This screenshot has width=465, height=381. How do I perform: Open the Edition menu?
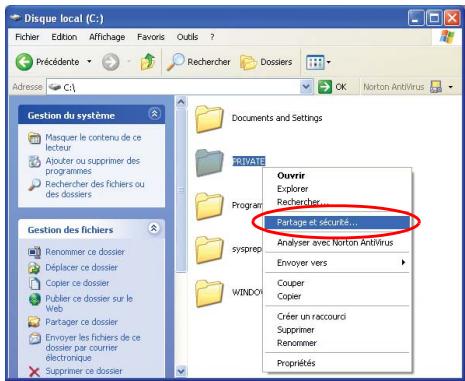[64, 37]
